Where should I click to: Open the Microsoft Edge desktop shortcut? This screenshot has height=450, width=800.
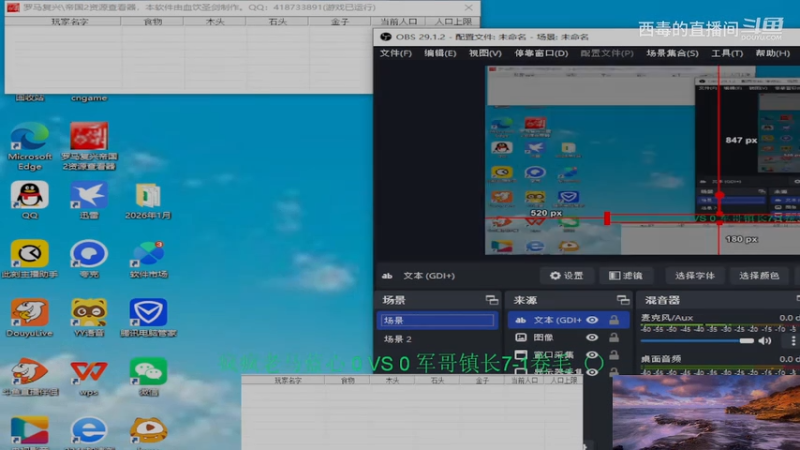coord(30,145)
